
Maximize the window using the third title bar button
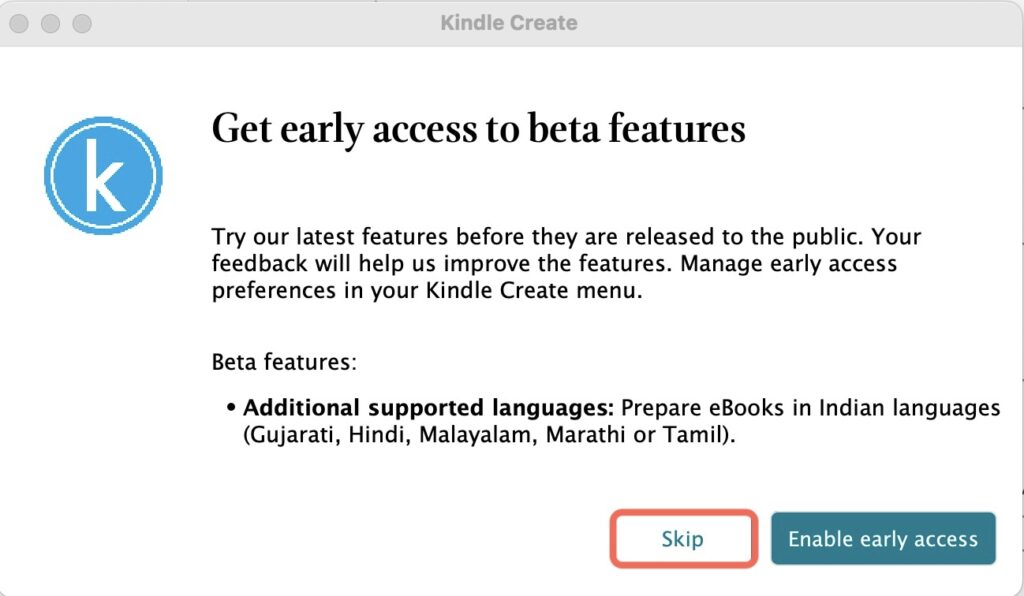click(82, 22)
